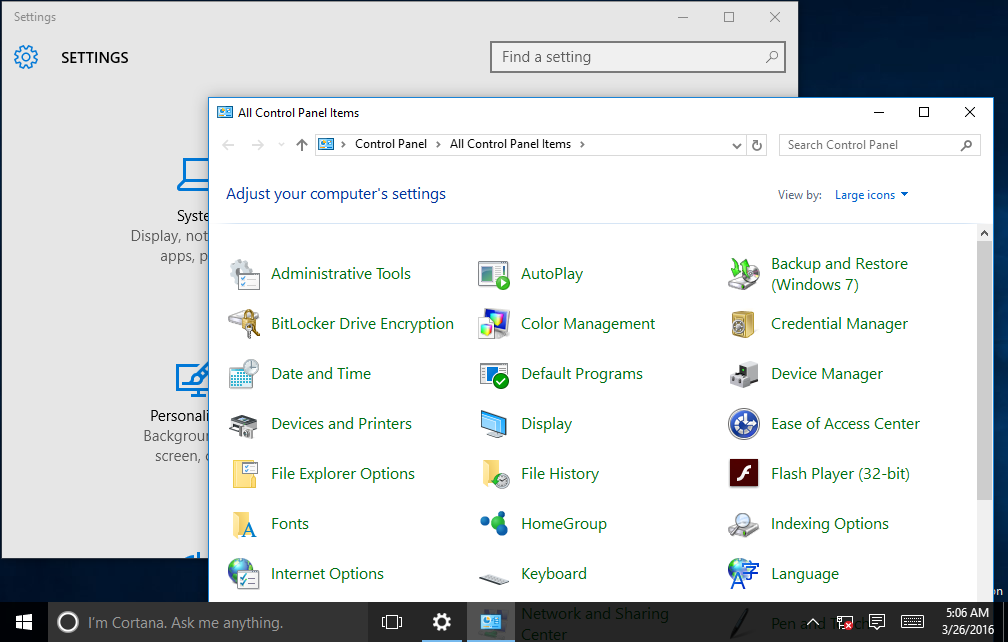This screenshot has height=642, width=1008.
Task: Click the Internet Options text link
Action: (x=327, y=574)
